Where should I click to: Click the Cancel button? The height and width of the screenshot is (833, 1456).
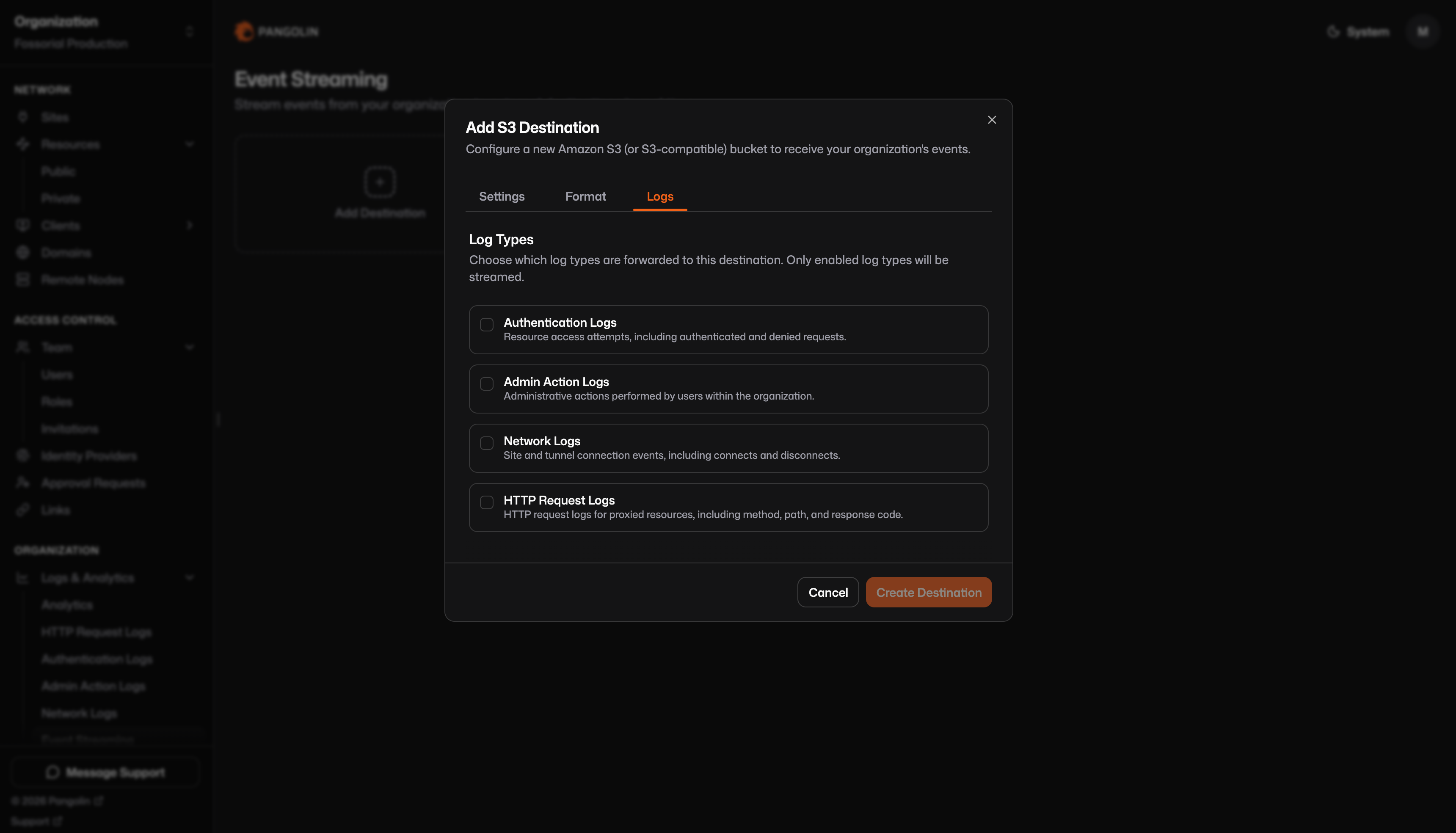pyautogui.click(x=828, y=592)
